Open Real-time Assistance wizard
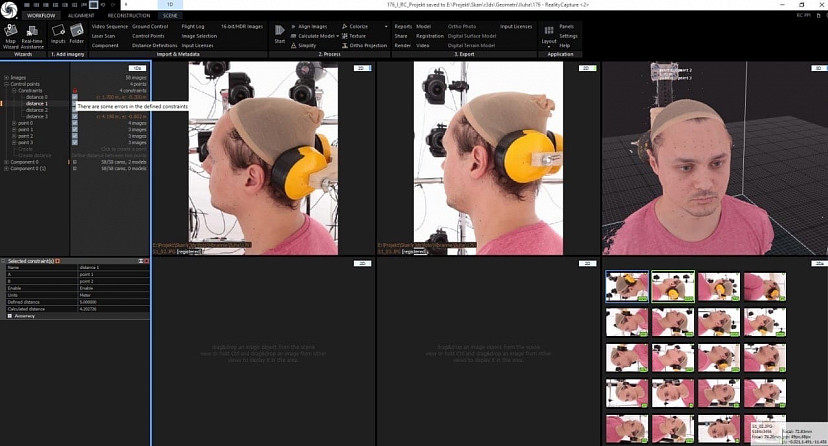The image size is (828, 446). (32, 36)
